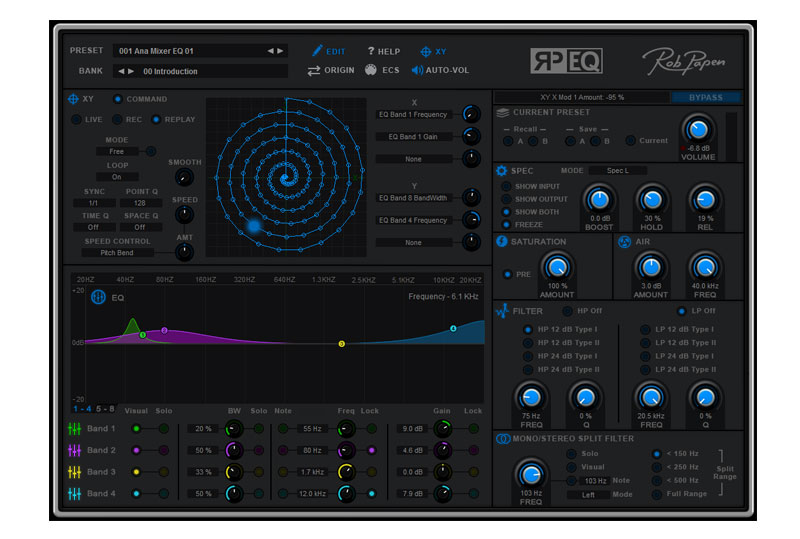
Task: Switch to EQ bands 5 - 8 tab
Action: tap(105, 409)
